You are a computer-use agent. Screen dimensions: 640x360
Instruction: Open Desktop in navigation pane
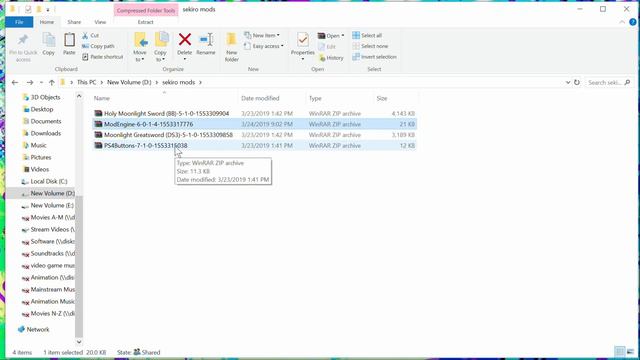coord(38,109)
